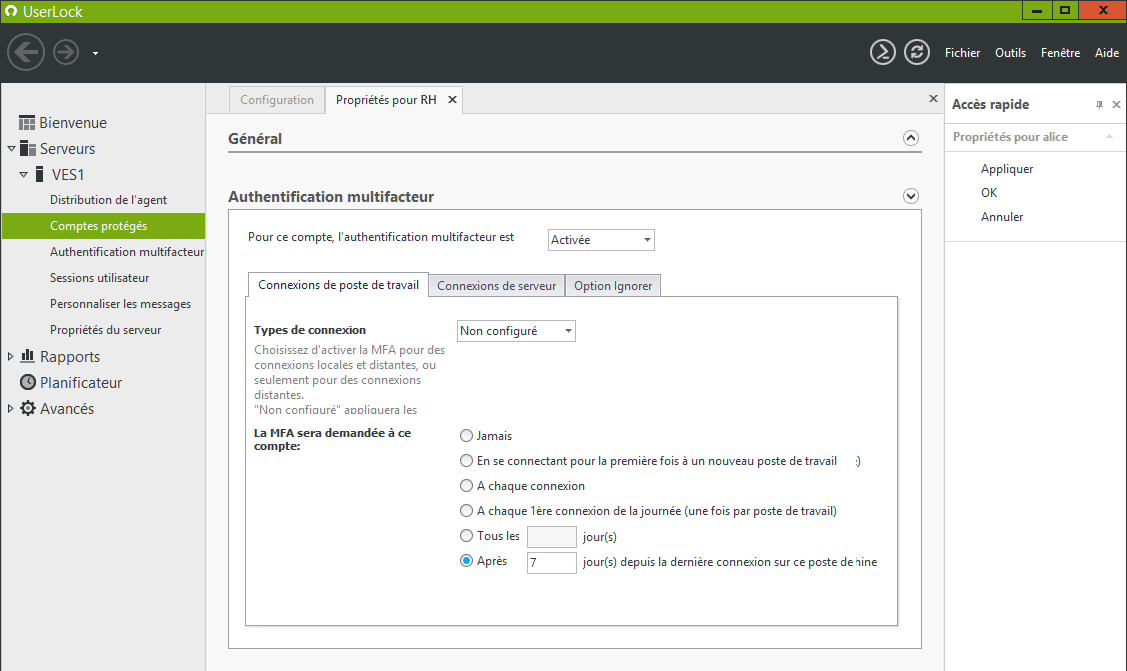Image resolution: width=1127 pixels, height=671 pixels.
Task: Expand the Général section chevron
Action: (911, 138)
